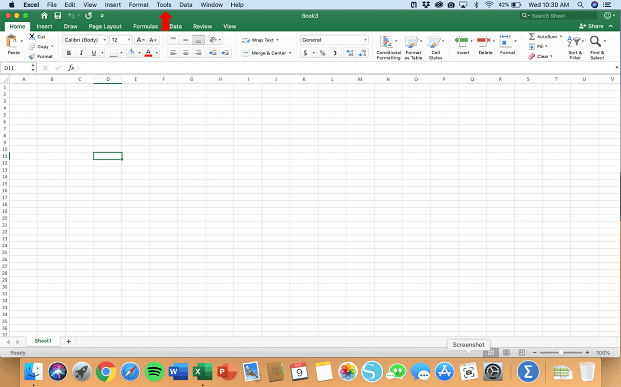Toggle bottom vertical alignment

(198, 40)
